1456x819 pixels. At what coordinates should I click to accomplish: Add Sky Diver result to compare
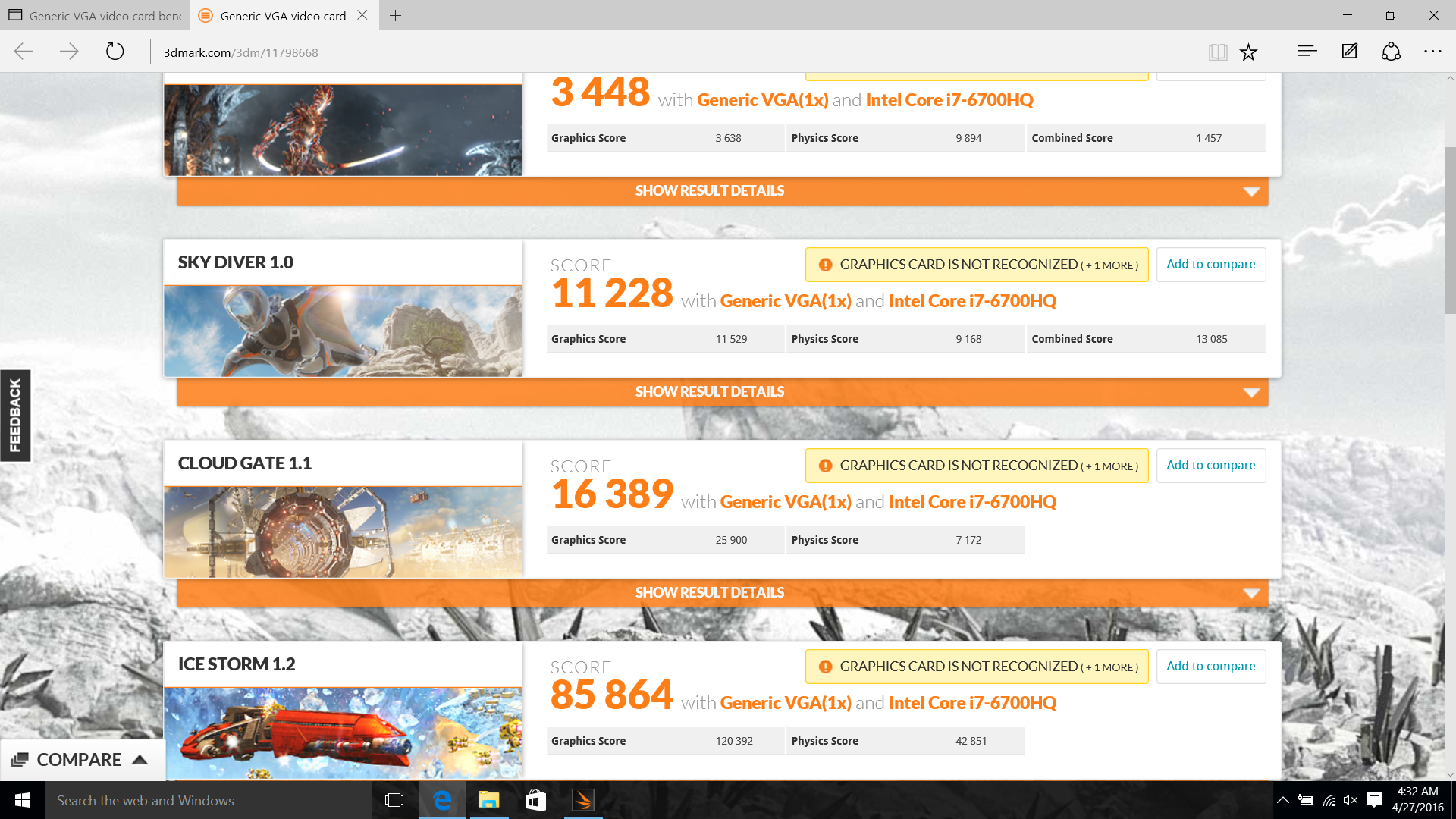click(x=1211, y=264)
